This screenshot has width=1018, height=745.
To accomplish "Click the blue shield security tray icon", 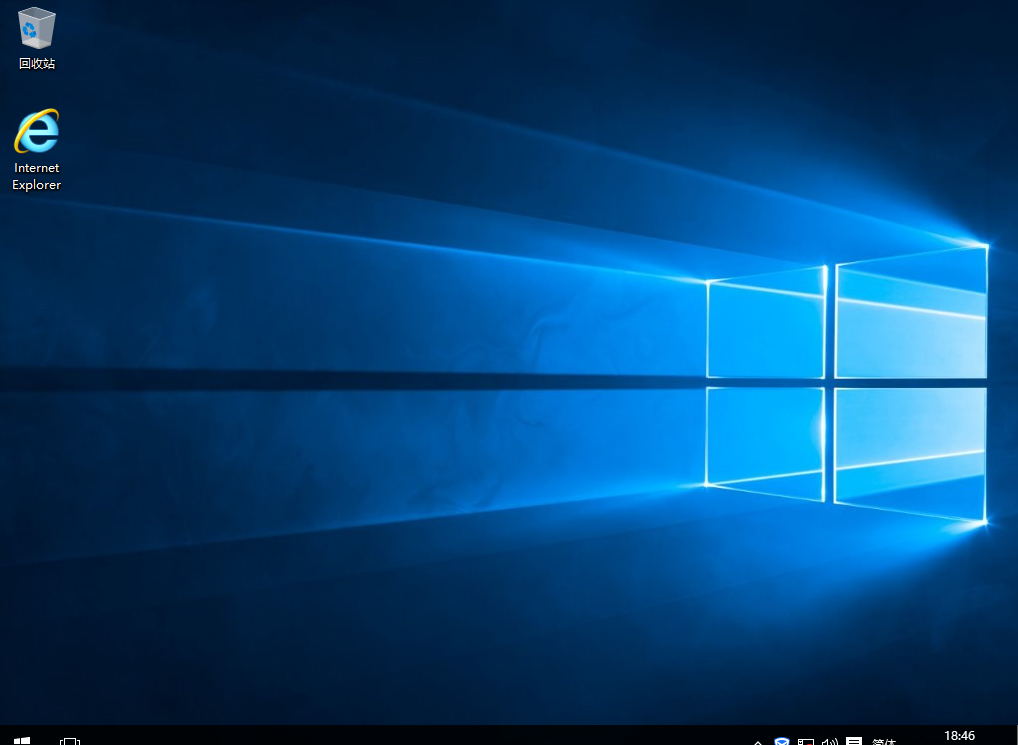I will (x=782, y=741).
